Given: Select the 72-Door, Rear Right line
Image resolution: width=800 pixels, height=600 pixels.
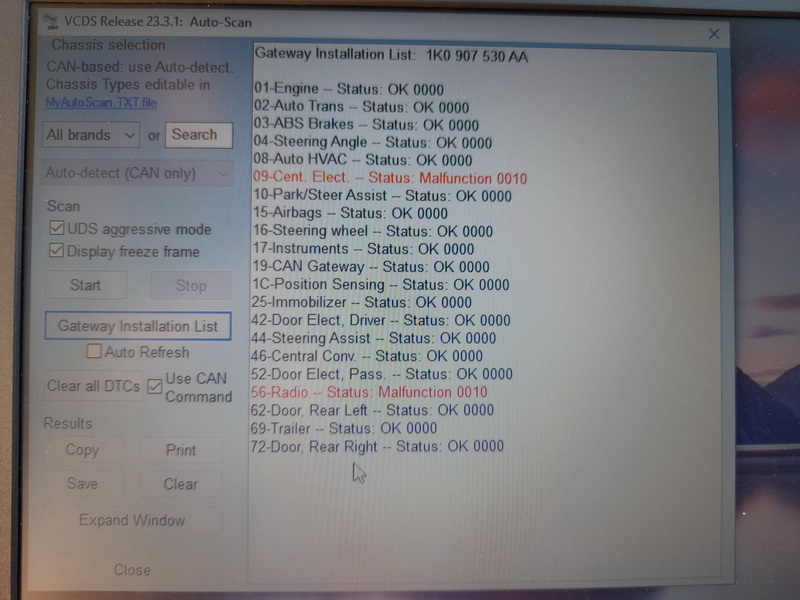Looking at the screenshot, I should point(377,446).
